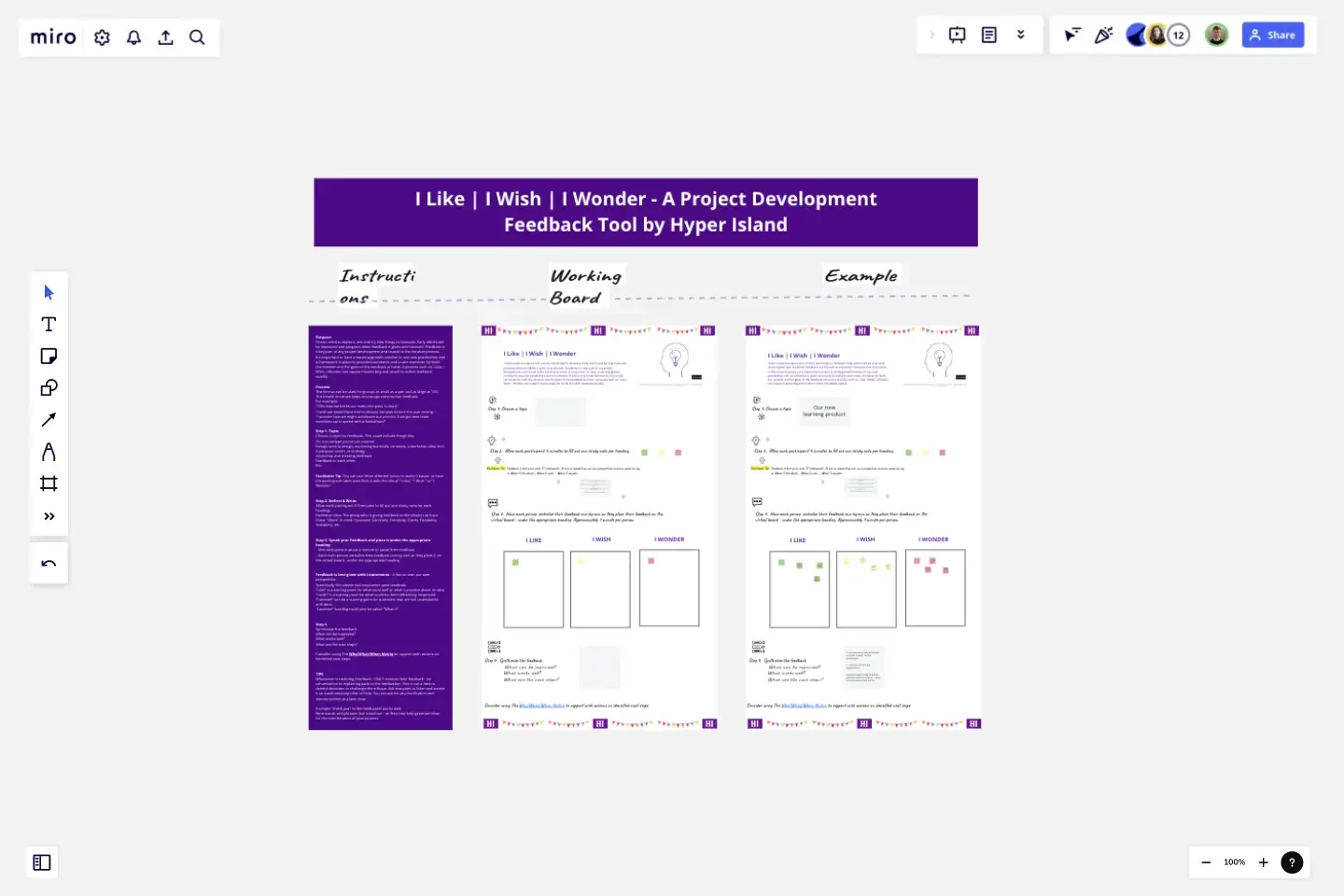Click I WISH box on Working Board
This screenshot has width=1344, height=896.
[x=600, y=589]
